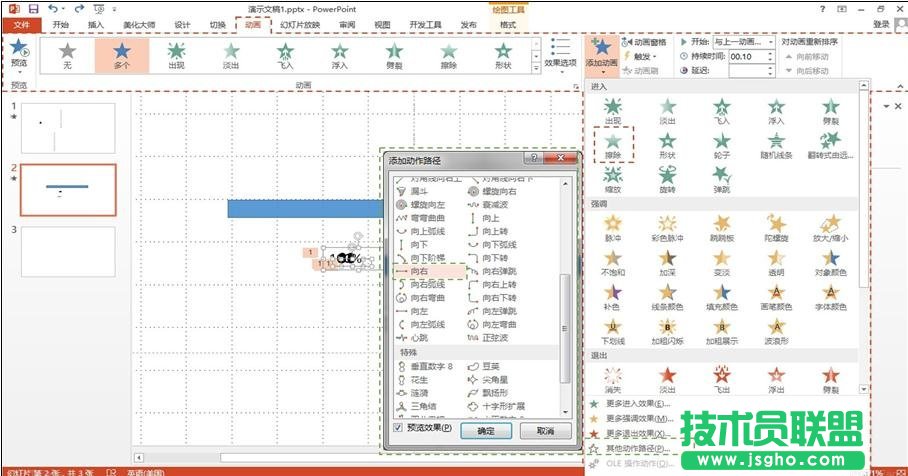This screenshot has height=476, width=908.
Task: Choose the 消失 disappear exit effect
Action: [x=613, y=379]
